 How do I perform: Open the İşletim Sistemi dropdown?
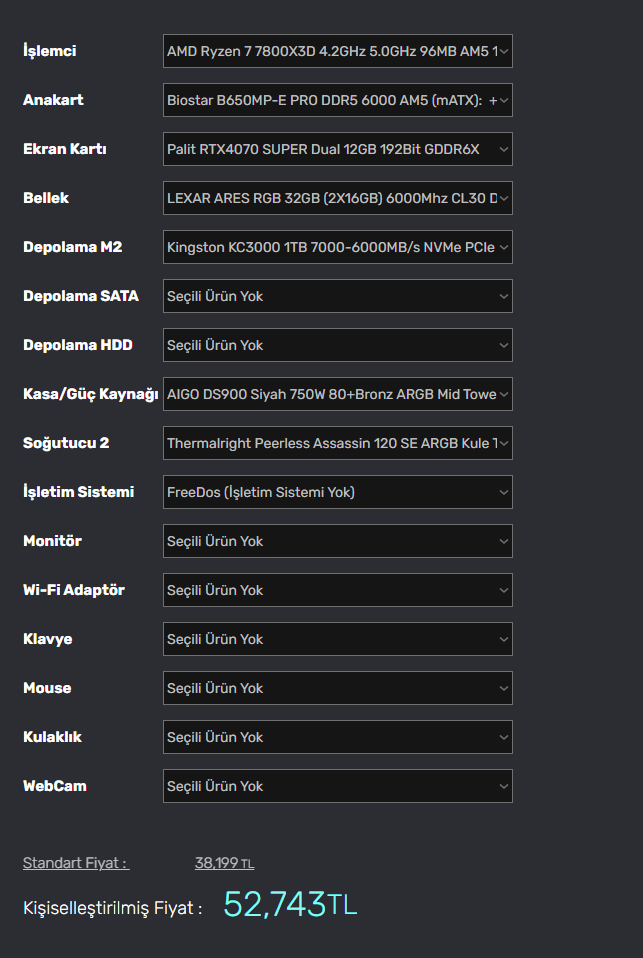[x=337, y=492]
